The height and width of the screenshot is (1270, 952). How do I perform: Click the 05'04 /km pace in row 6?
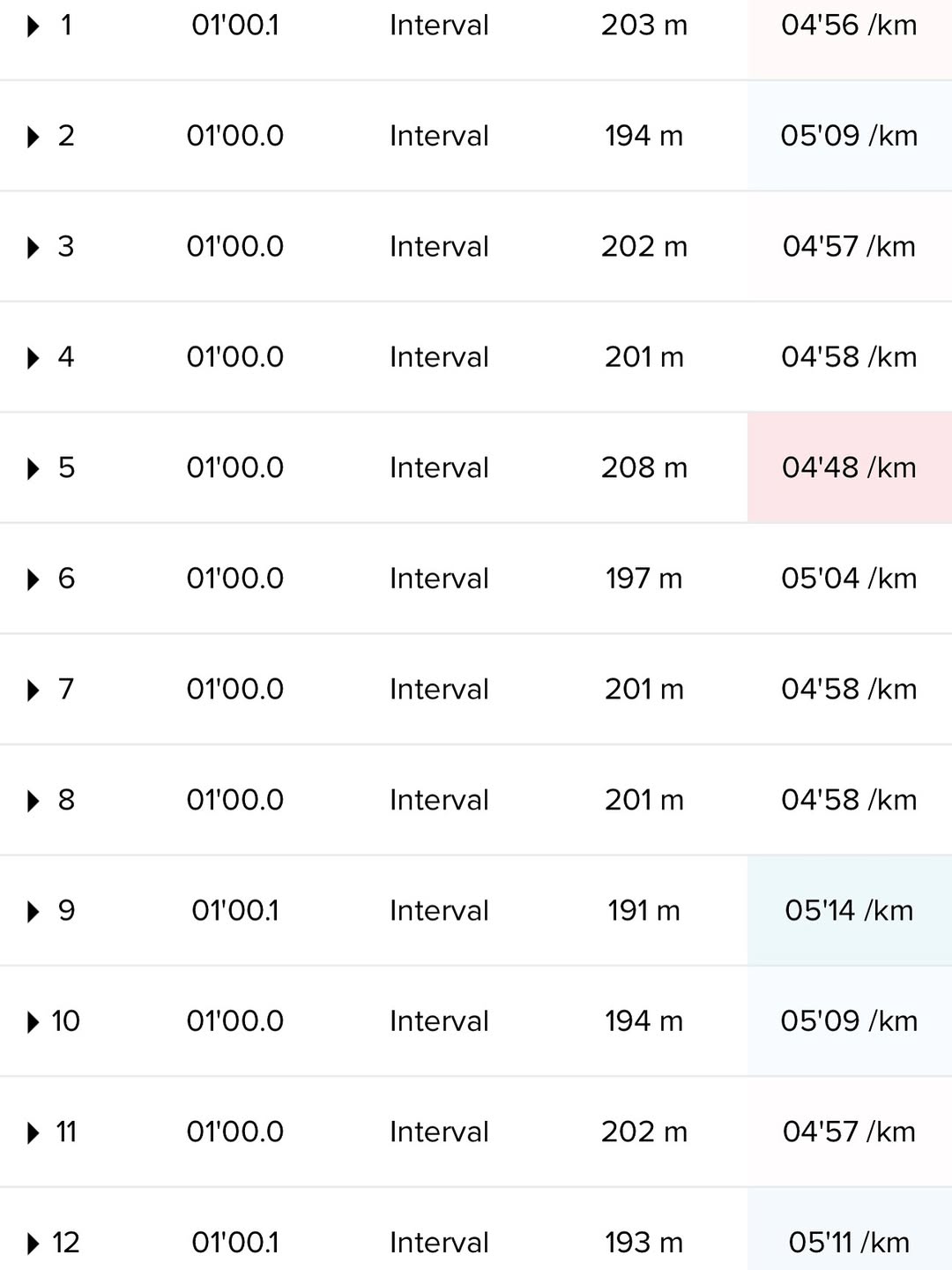850,579
